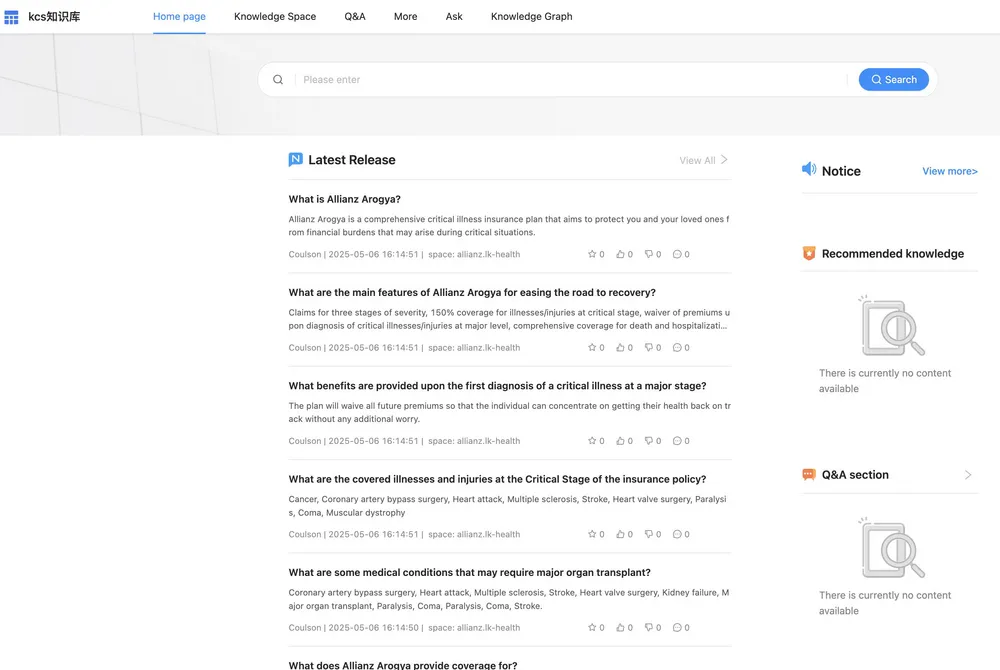Click the Recommended knowledge heading
This screenshot has width=1000, height=670.
893,254
